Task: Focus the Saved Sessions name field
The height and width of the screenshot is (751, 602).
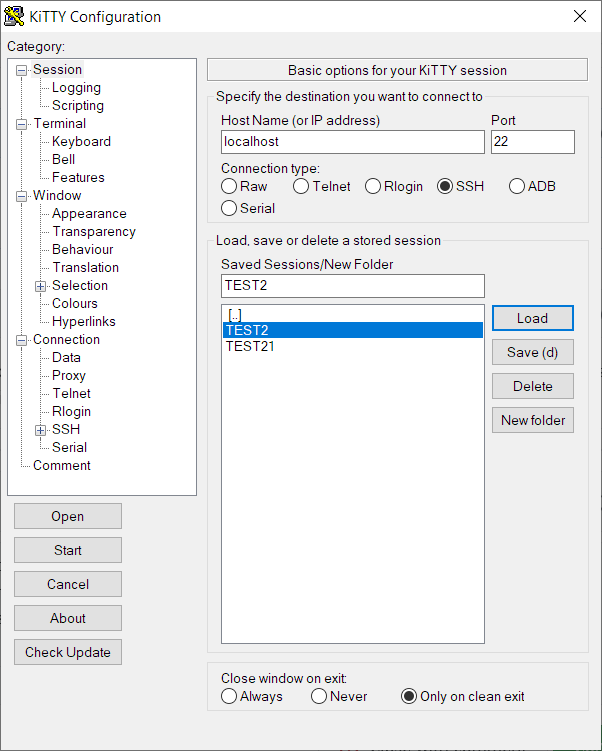Action: click(353, 286)
